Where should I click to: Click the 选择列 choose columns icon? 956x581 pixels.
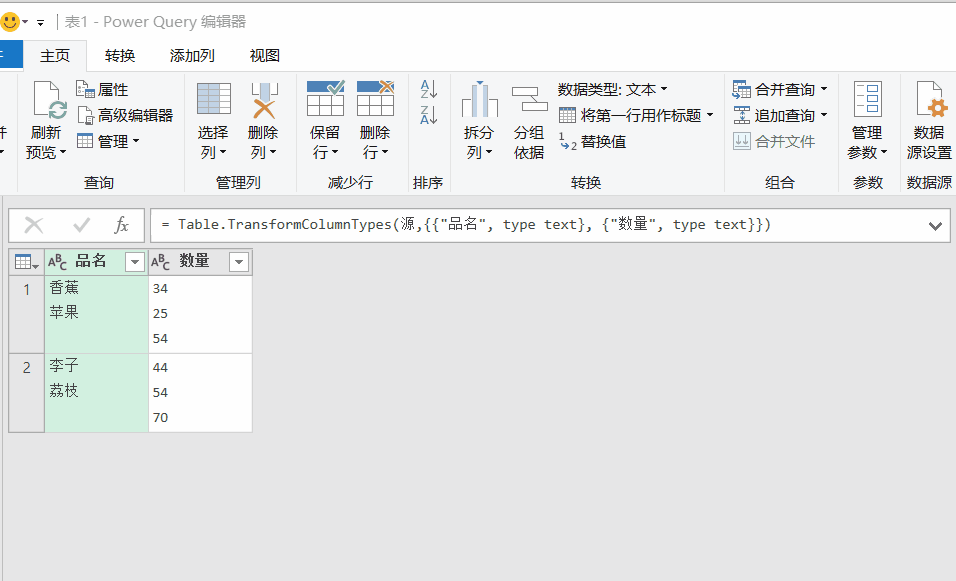coord(214,99)
